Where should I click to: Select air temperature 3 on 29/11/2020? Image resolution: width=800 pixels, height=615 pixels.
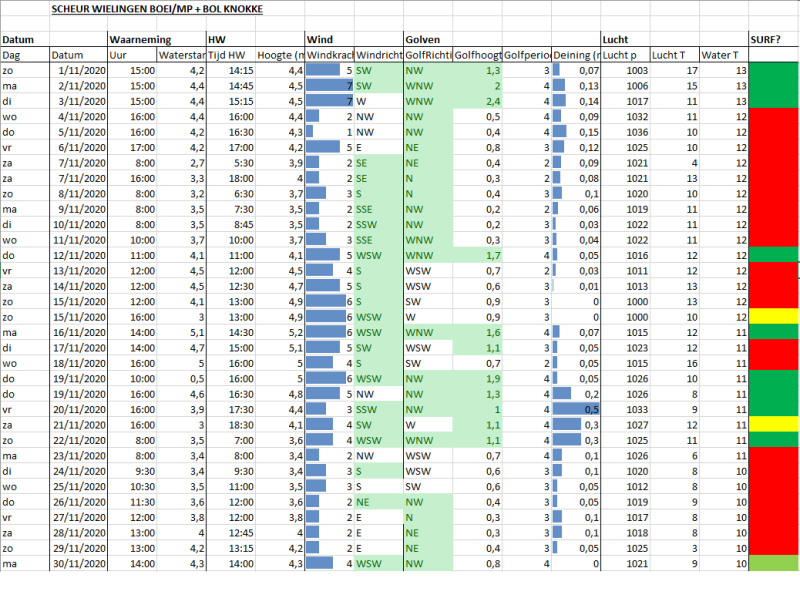point(674,548)
